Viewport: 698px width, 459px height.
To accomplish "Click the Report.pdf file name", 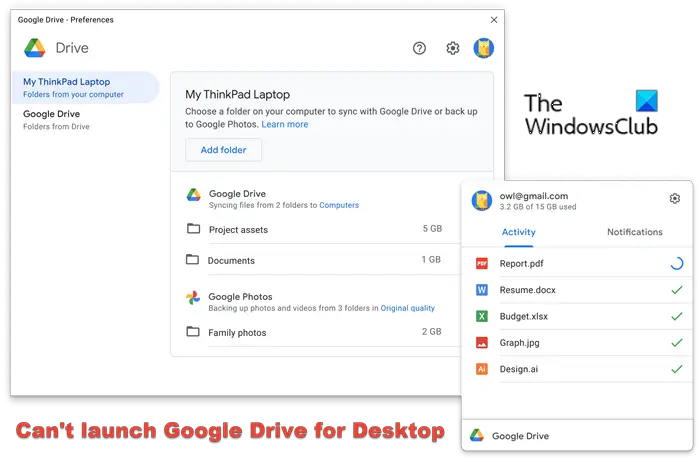I will [521, 264].
